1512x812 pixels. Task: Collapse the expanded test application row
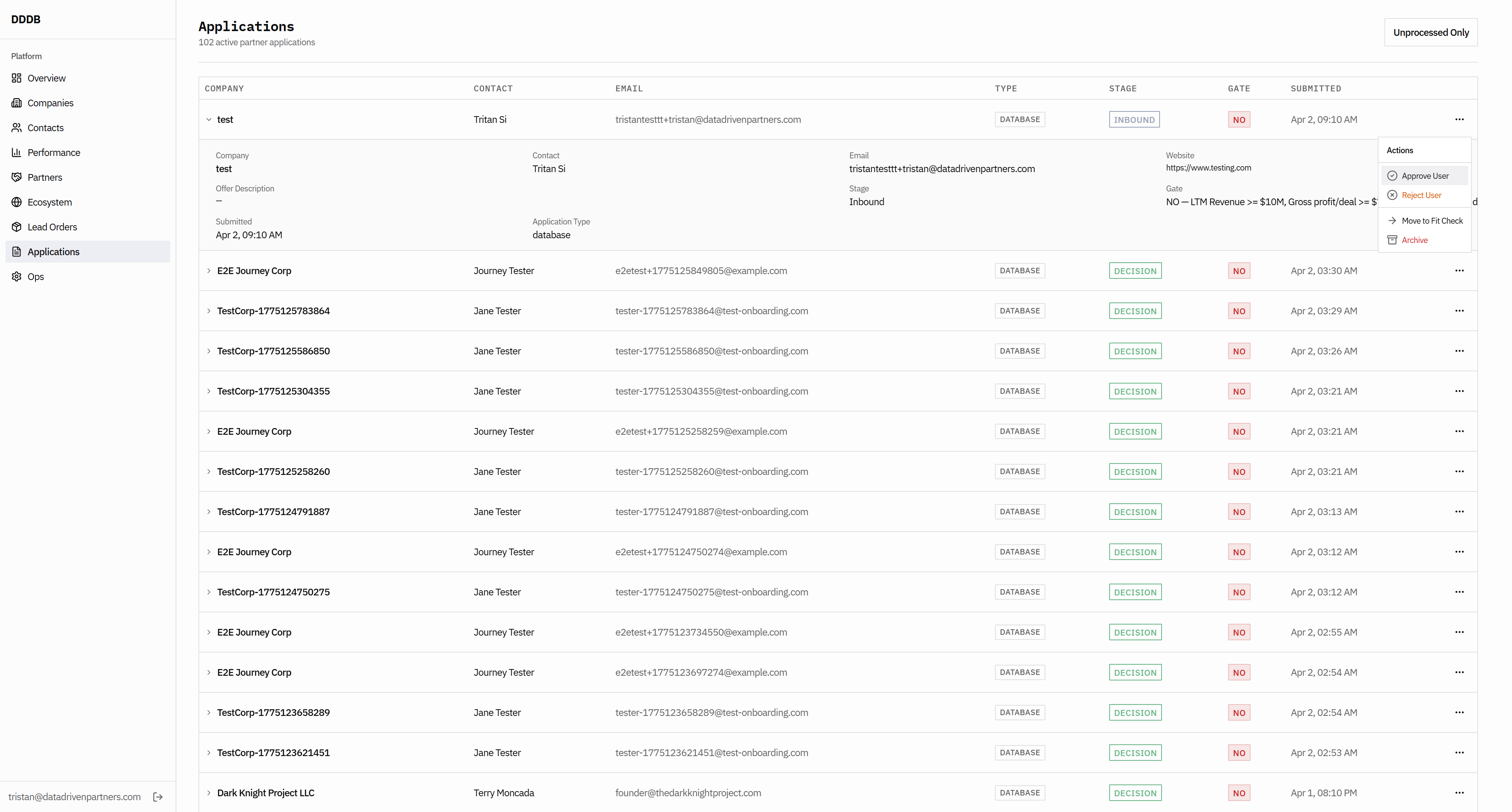click(208, 119)
